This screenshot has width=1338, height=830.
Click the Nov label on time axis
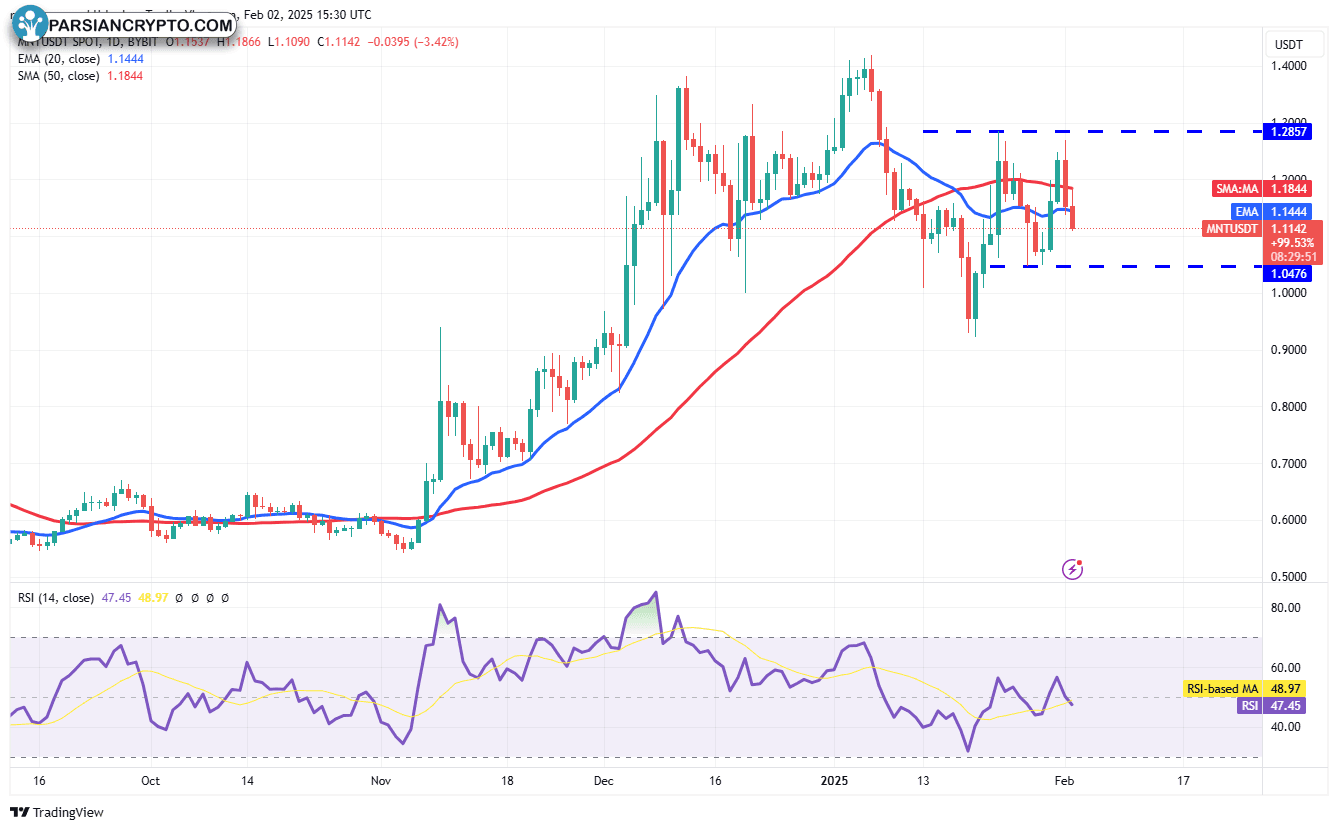[x=381, y=782]
